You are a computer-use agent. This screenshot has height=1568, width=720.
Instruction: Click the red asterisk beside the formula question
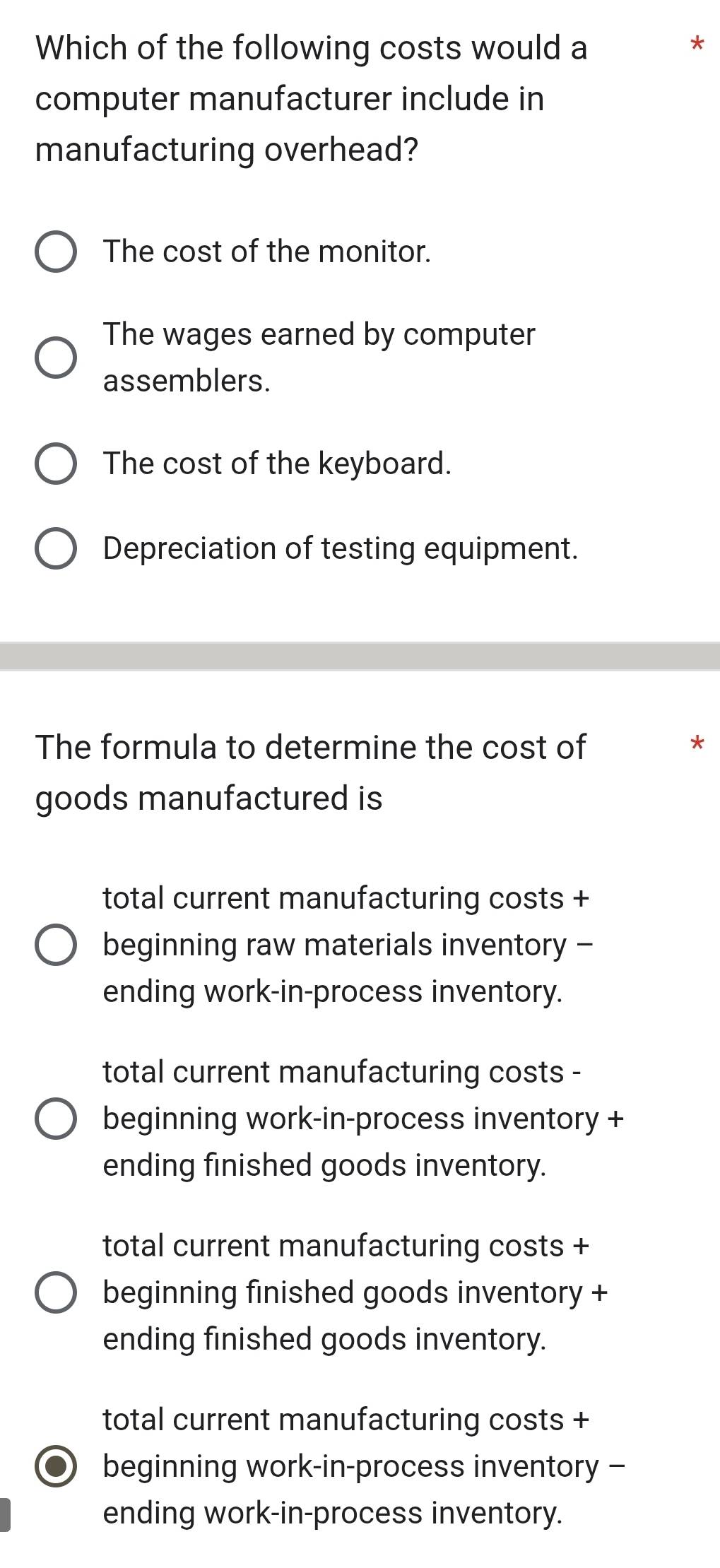pyautogui.click(x=697, y=743)
